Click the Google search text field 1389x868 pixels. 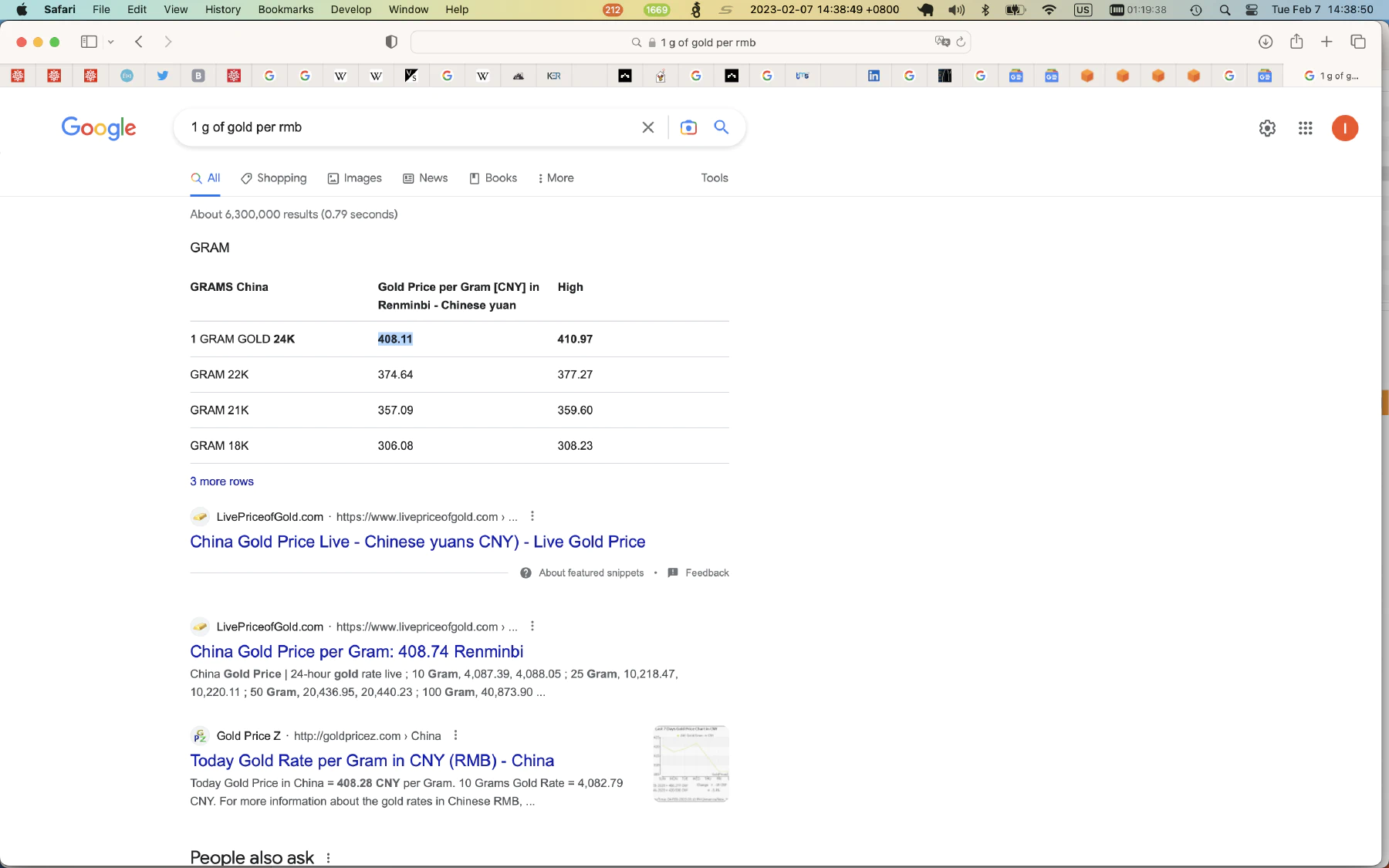click(409, 127)
